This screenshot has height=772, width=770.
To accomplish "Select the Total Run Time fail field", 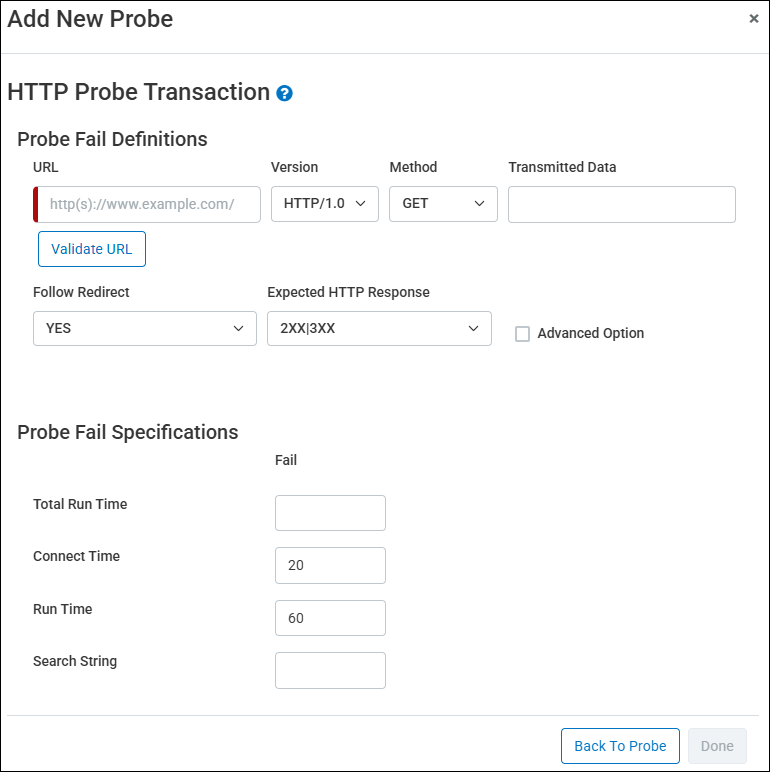I will tap(330, 513).
